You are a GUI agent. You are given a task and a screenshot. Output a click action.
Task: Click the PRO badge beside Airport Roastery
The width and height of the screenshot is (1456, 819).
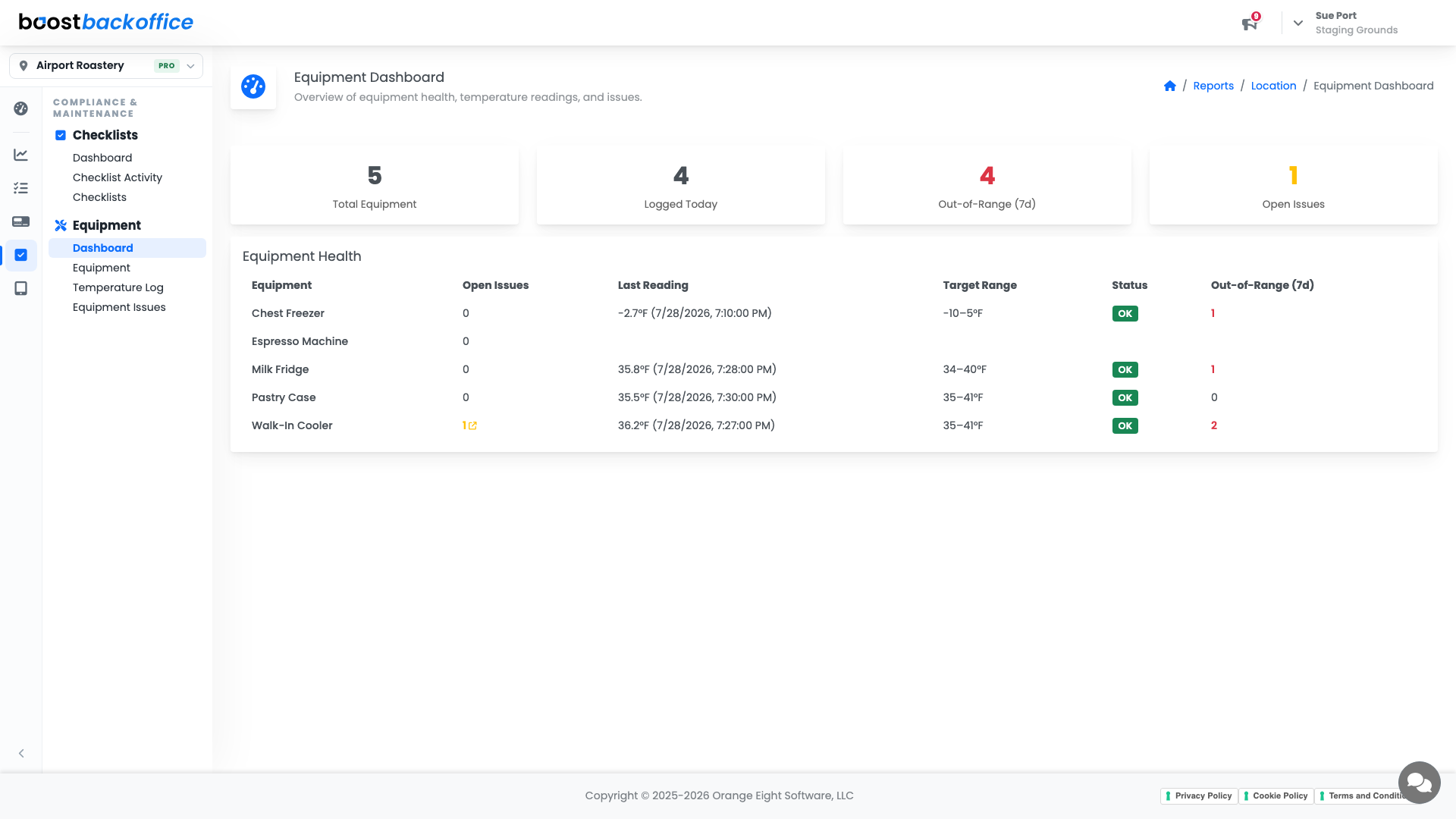(x=166, y=66)
